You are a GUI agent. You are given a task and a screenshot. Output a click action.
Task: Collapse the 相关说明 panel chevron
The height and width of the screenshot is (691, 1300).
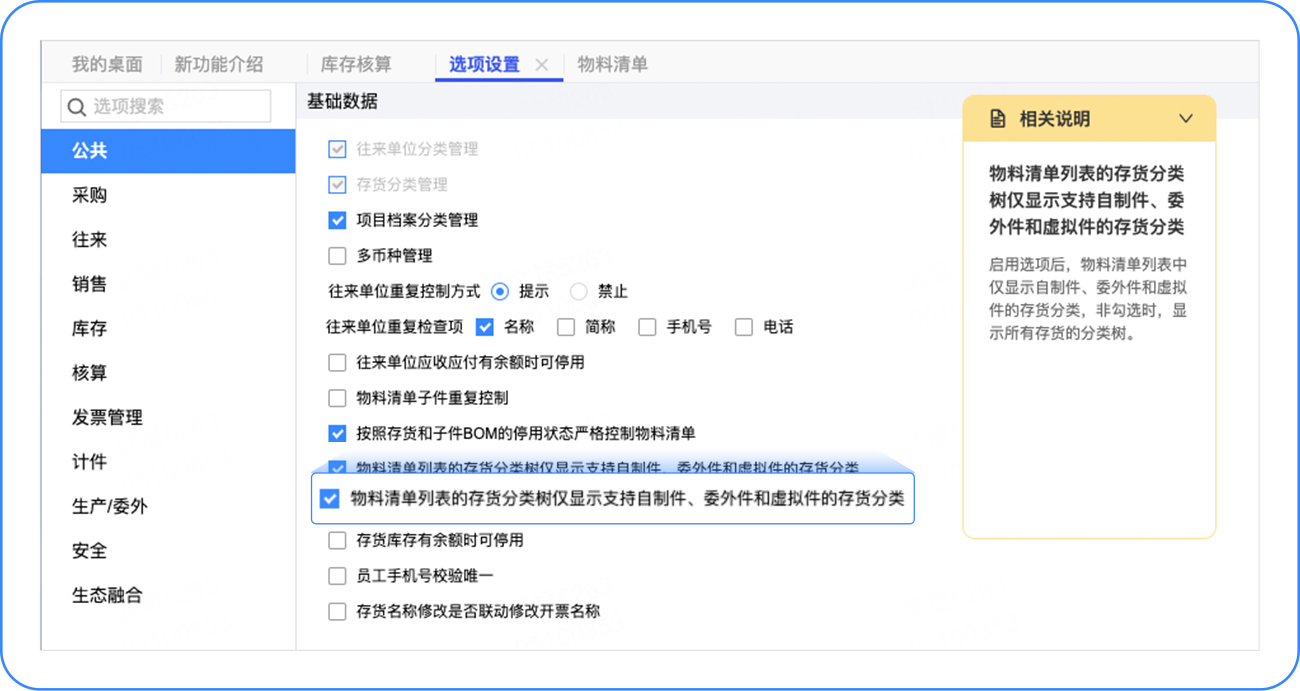click(1186, 119)
